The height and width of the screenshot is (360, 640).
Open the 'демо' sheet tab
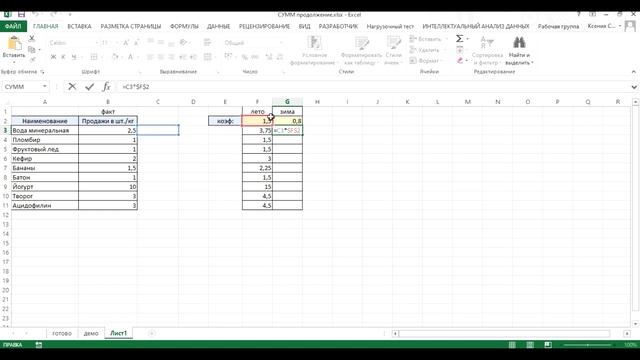(x=91, y=333)
